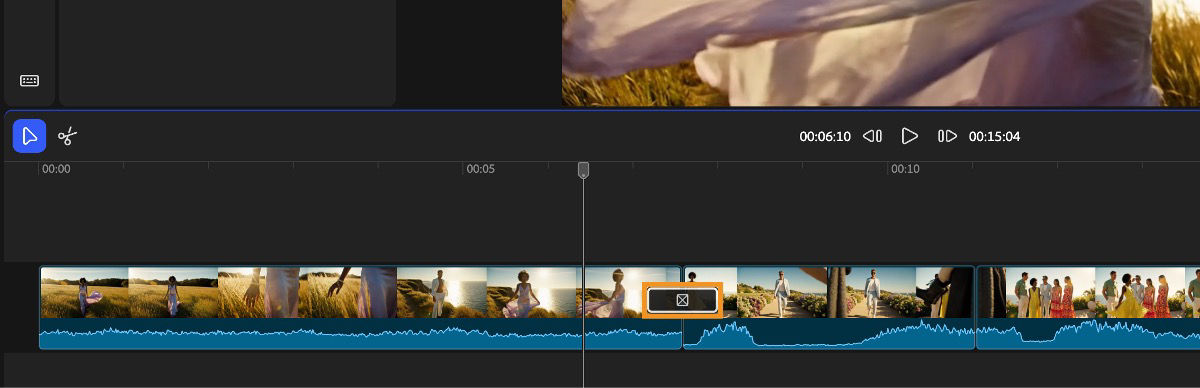Step back one frame
This screenshot has width=1200, height=388.
872,136
